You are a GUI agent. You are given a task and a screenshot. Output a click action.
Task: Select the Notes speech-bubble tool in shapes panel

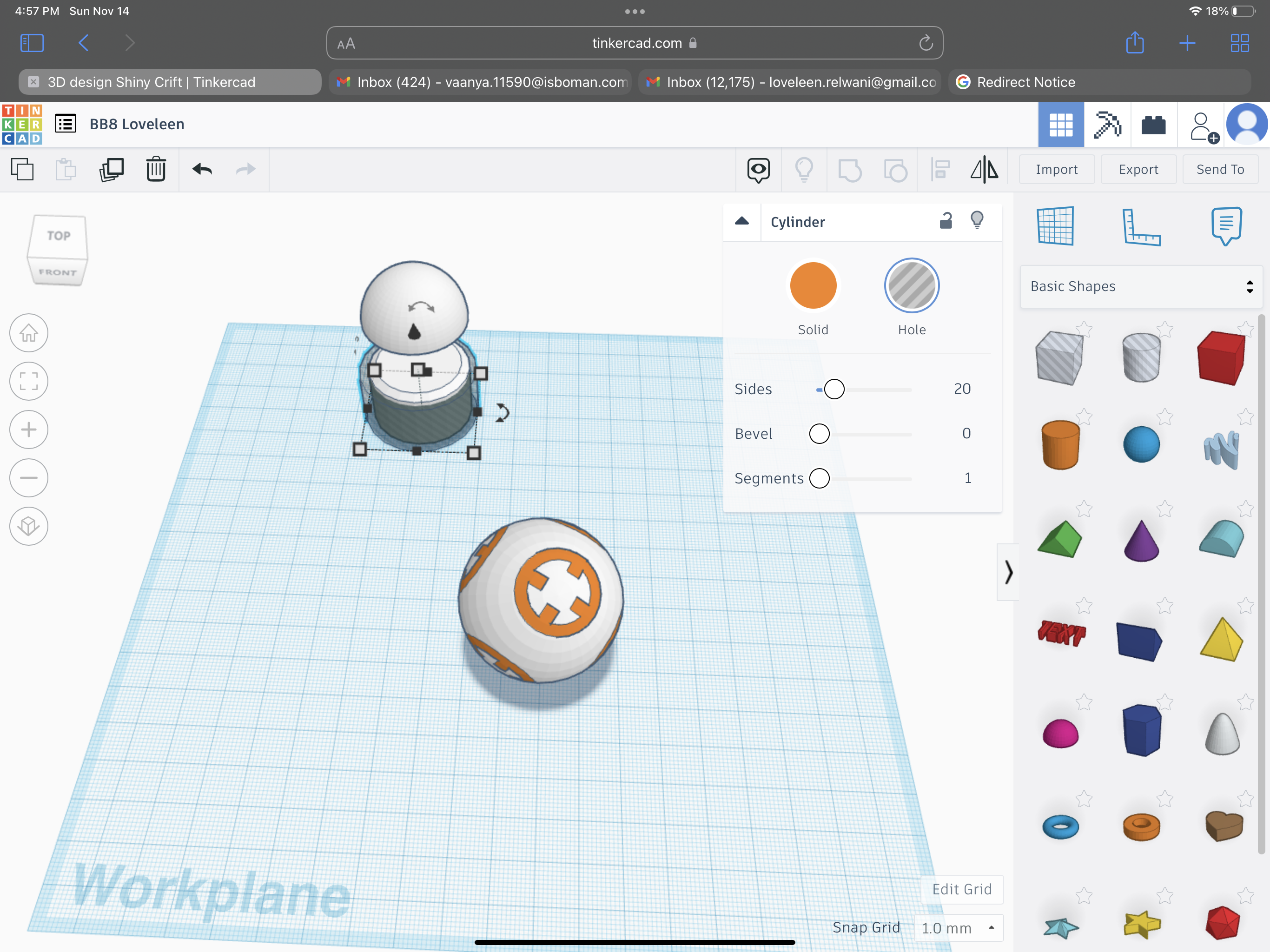1226,225
